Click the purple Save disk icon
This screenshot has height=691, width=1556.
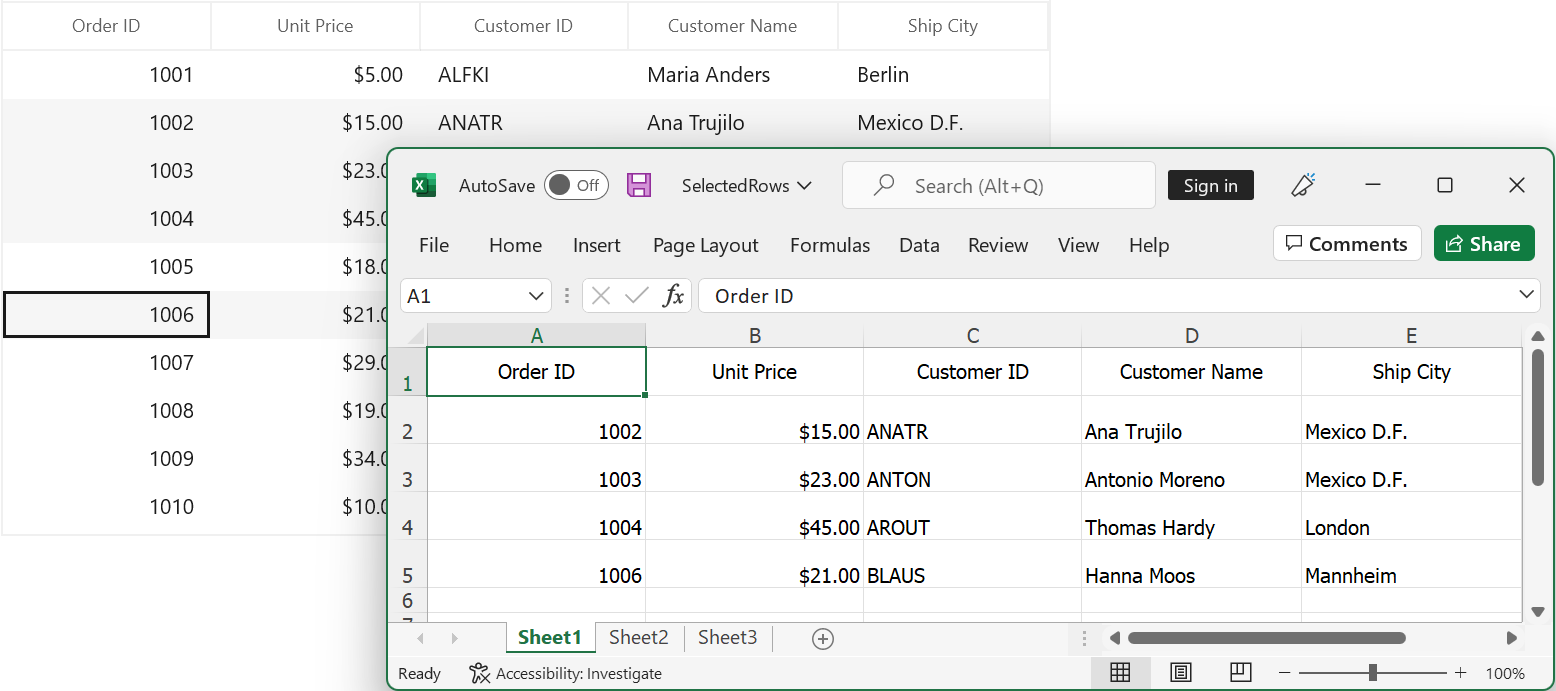(639, 185)
